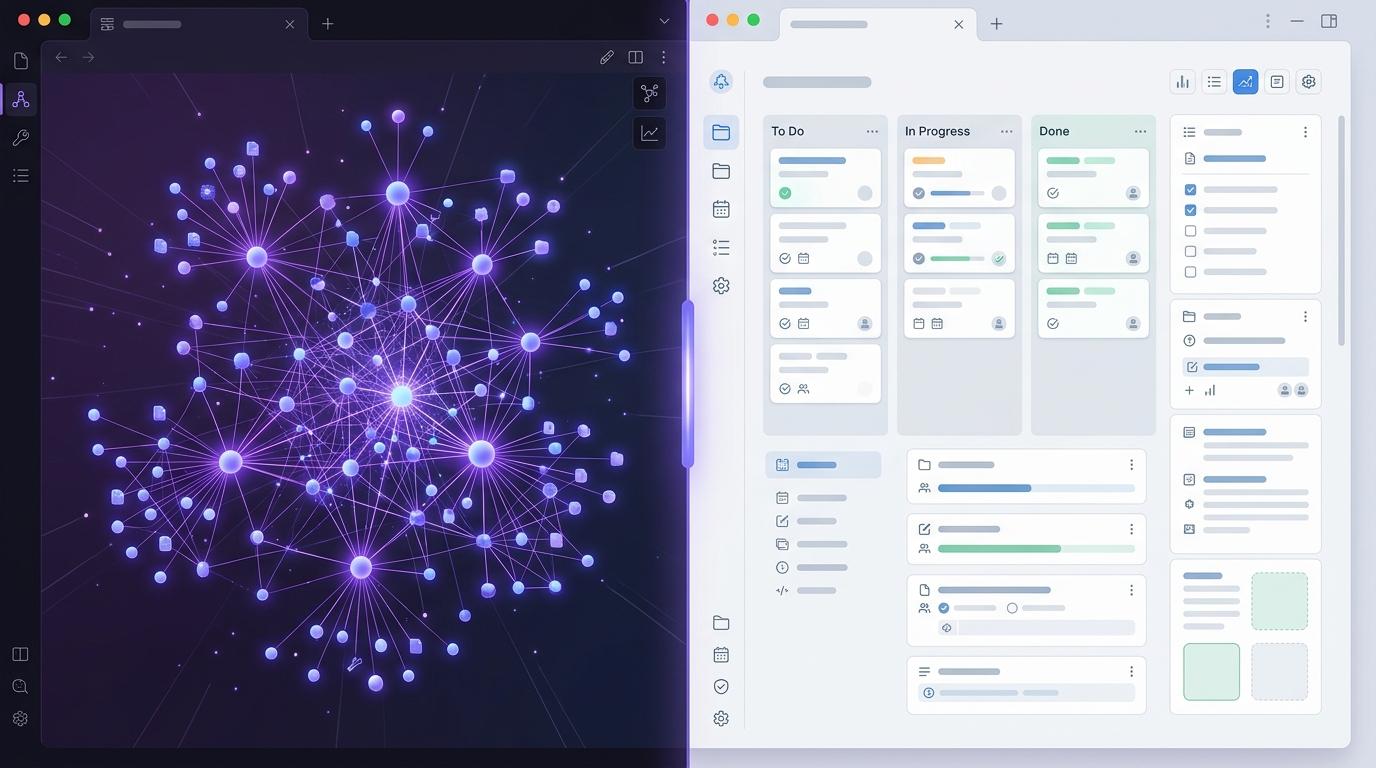Viewport: 1376px width, 768px height.
Task: Open the list icon in dark sidebar
Action: coord(20,176)
